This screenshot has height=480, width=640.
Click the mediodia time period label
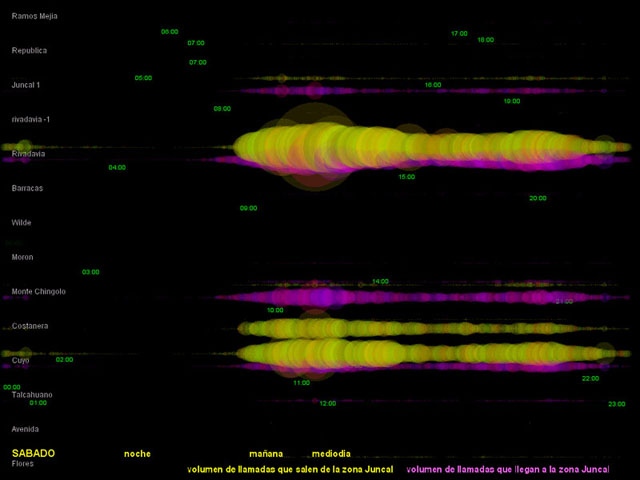(x=331, y=454)
